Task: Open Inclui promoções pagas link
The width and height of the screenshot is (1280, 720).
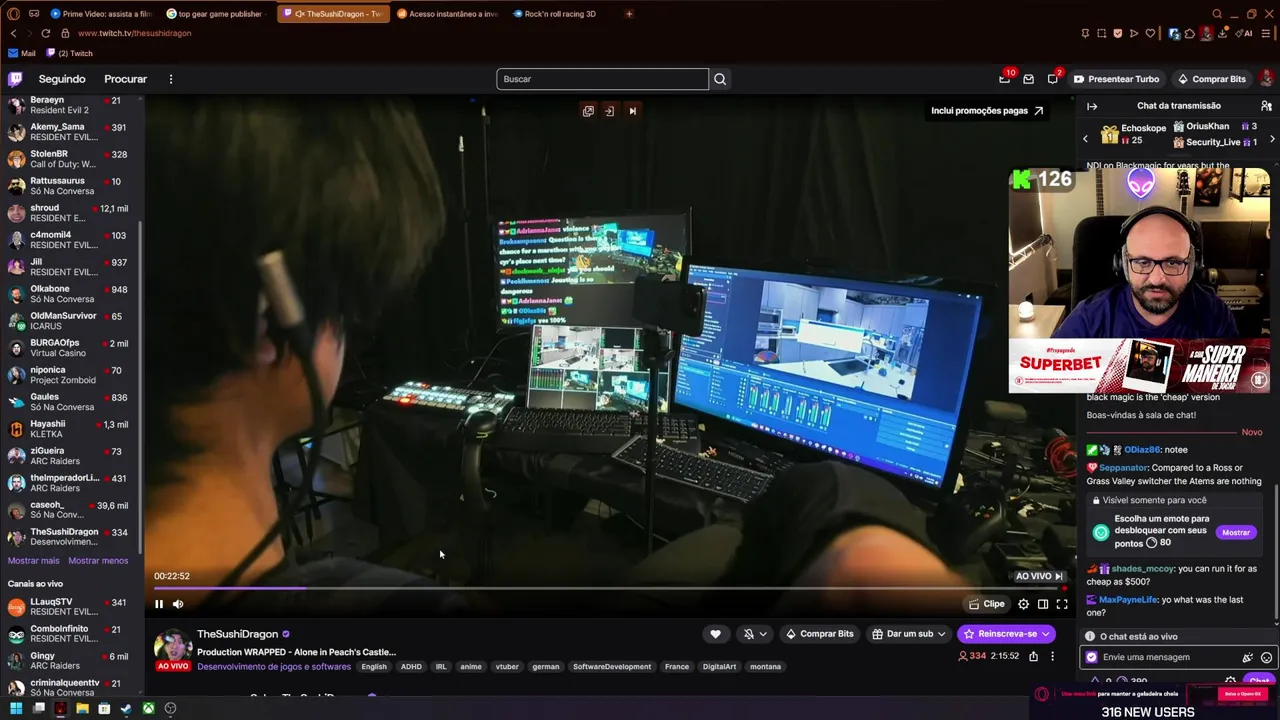Action: [987, 111]
